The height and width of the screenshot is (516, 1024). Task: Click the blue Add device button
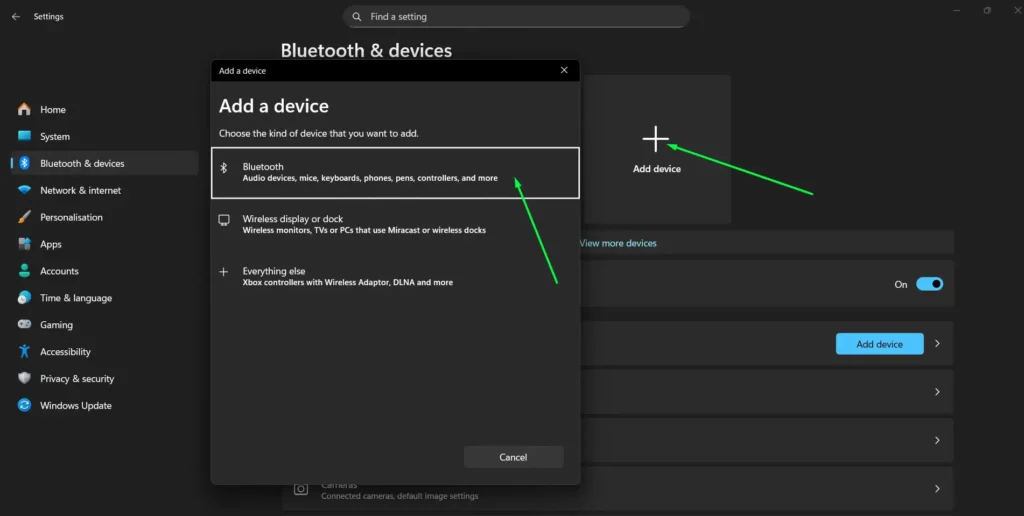pyautogui.click(x=879, y=344)
